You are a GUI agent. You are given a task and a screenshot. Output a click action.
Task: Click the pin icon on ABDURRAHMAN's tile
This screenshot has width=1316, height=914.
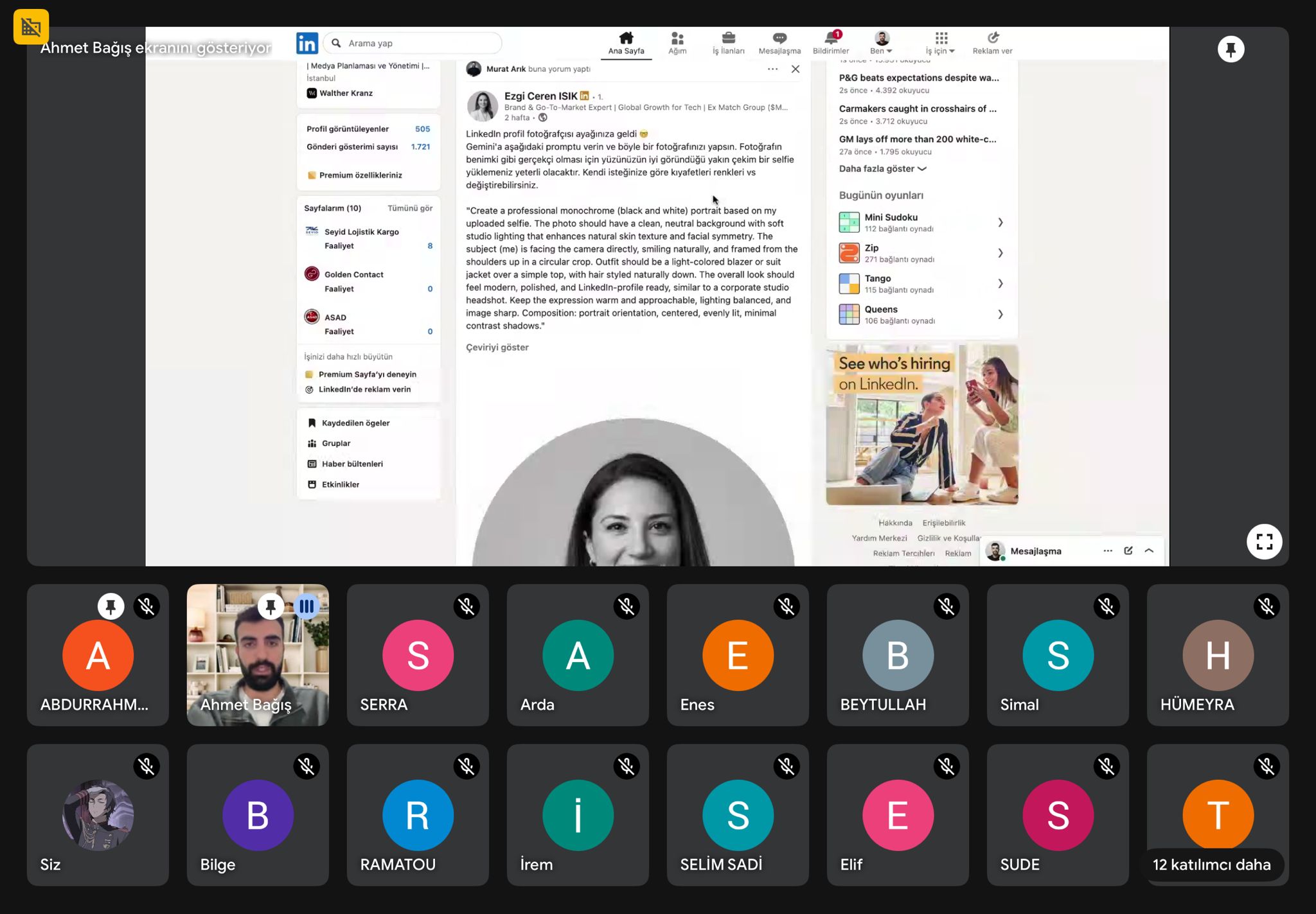(111, 606)
